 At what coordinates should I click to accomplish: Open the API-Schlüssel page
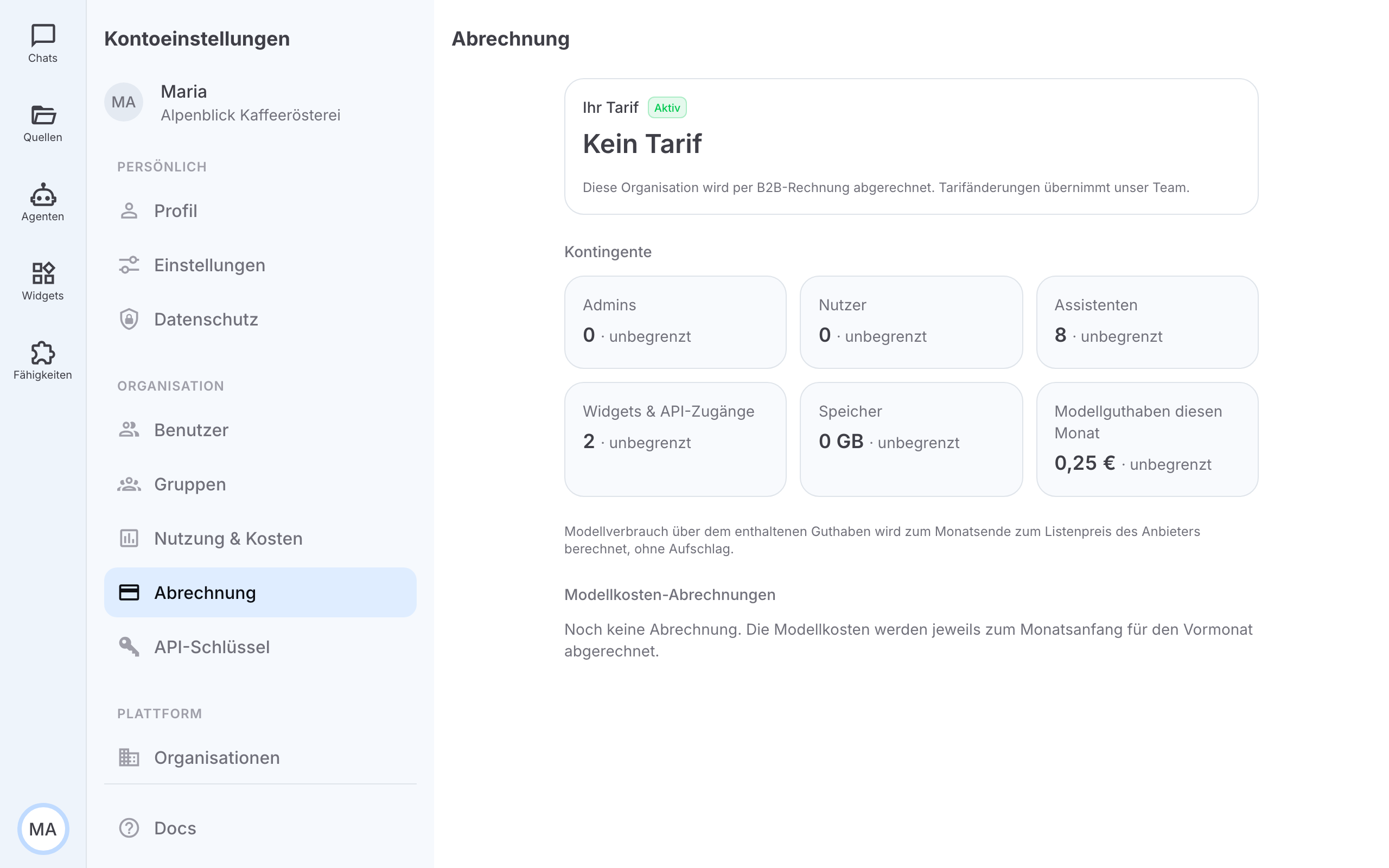(x=260, y=647)
